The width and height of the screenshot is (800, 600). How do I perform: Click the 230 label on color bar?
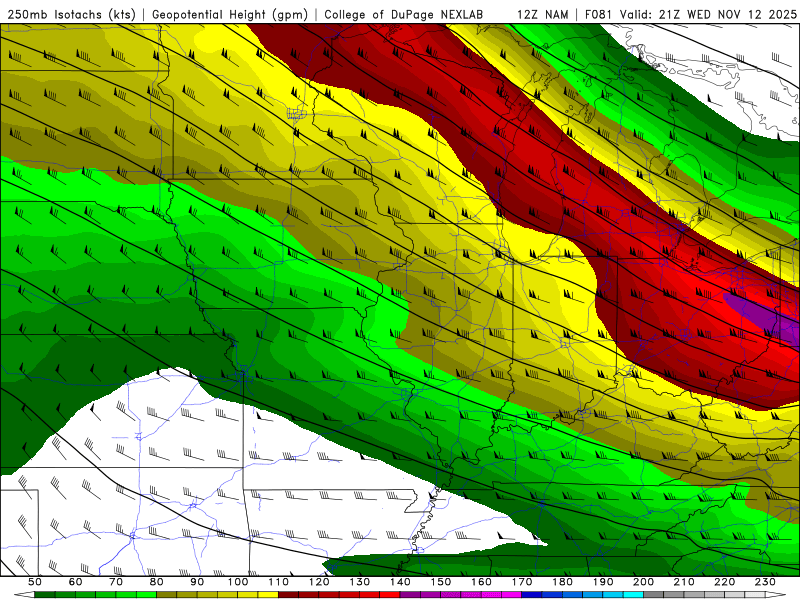765,582
